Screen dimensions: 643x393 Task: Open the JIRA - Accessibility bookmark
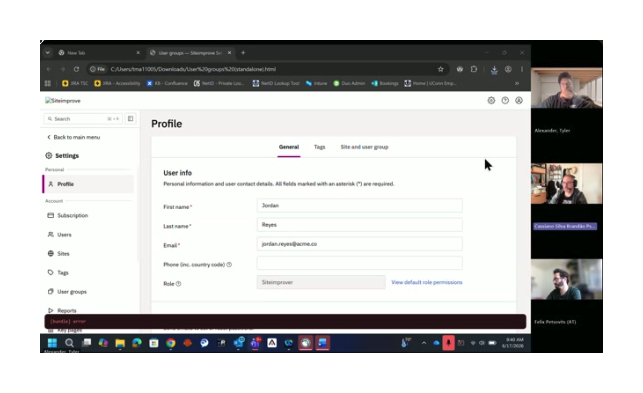pyautogui.click(x=117, y=83)
